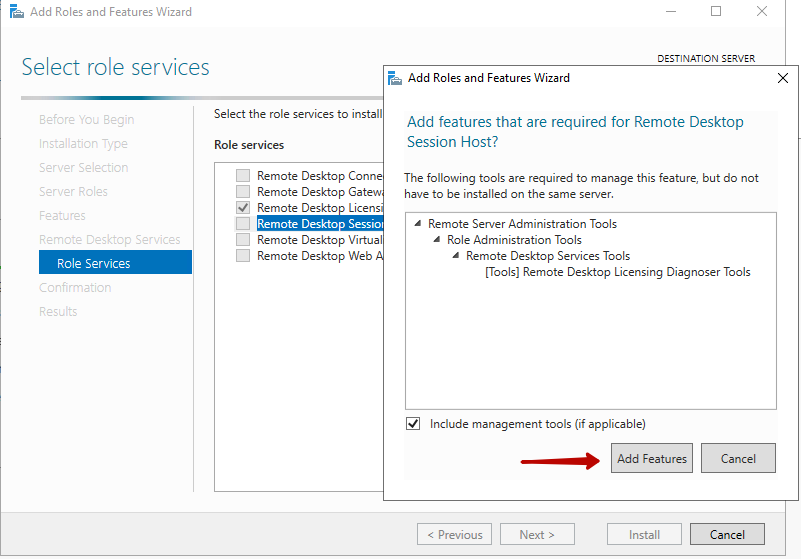Enable the Remote Desktop Connection Broker checkbox
This screenshot has width=801, height=559.
(243, 176)
